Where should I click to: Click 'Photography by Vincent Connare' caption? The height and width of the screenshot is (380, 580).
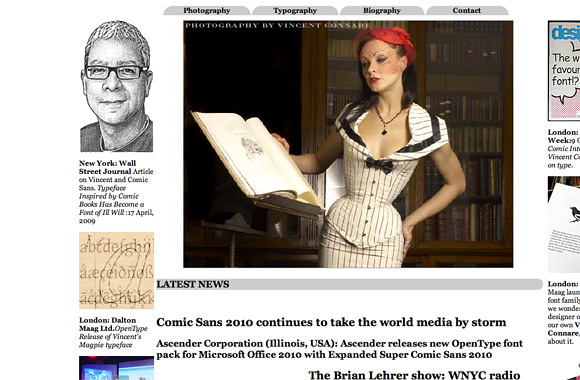(x=278, y=25)
